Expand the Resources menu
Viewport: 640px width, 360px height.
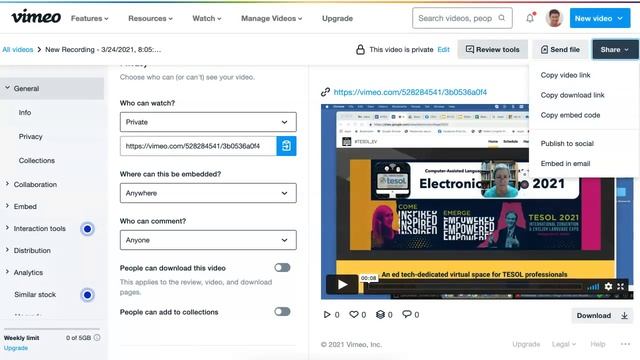click(150, 18)
